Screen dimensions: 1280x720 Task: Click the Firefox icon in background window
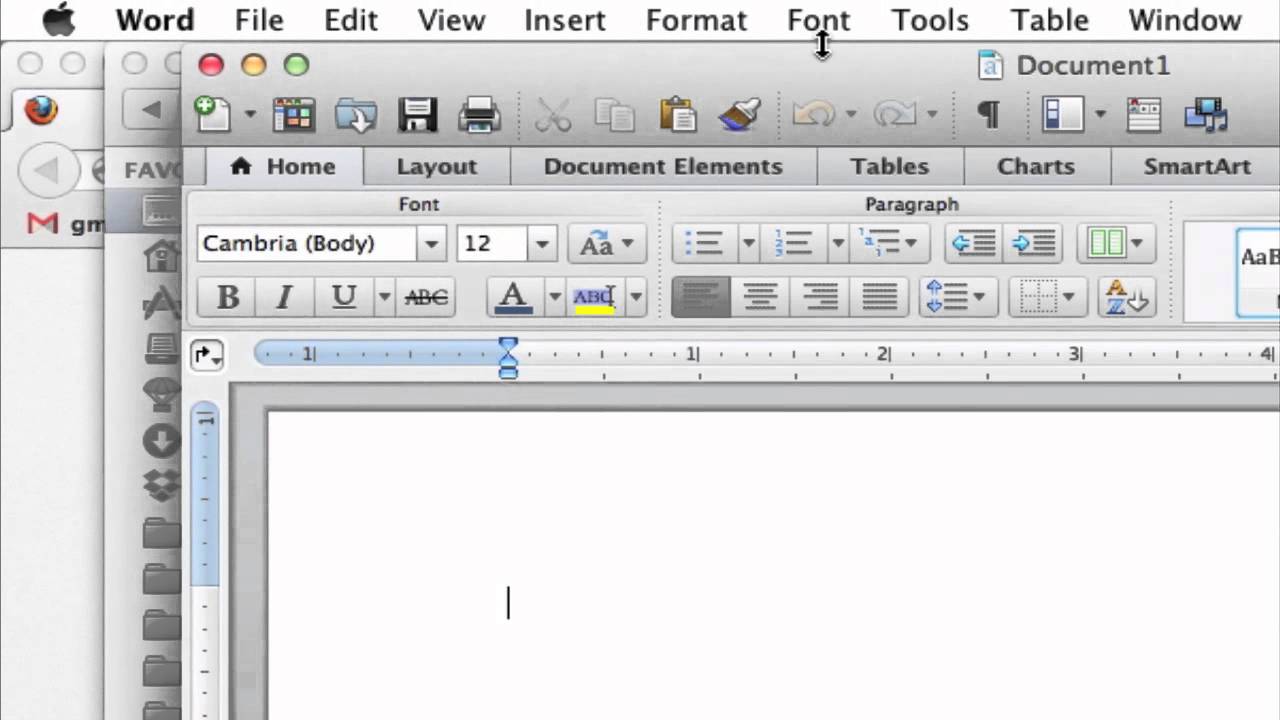pyautogui.click(x=42, y=109)
